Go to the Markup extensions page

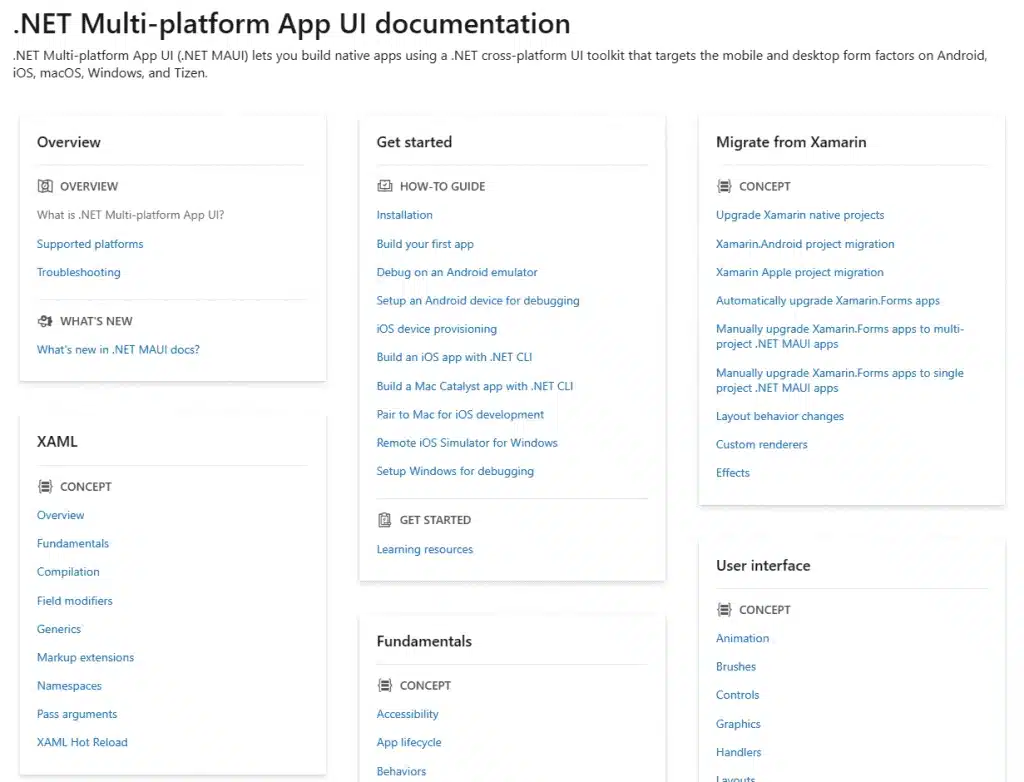click(85, 658)
